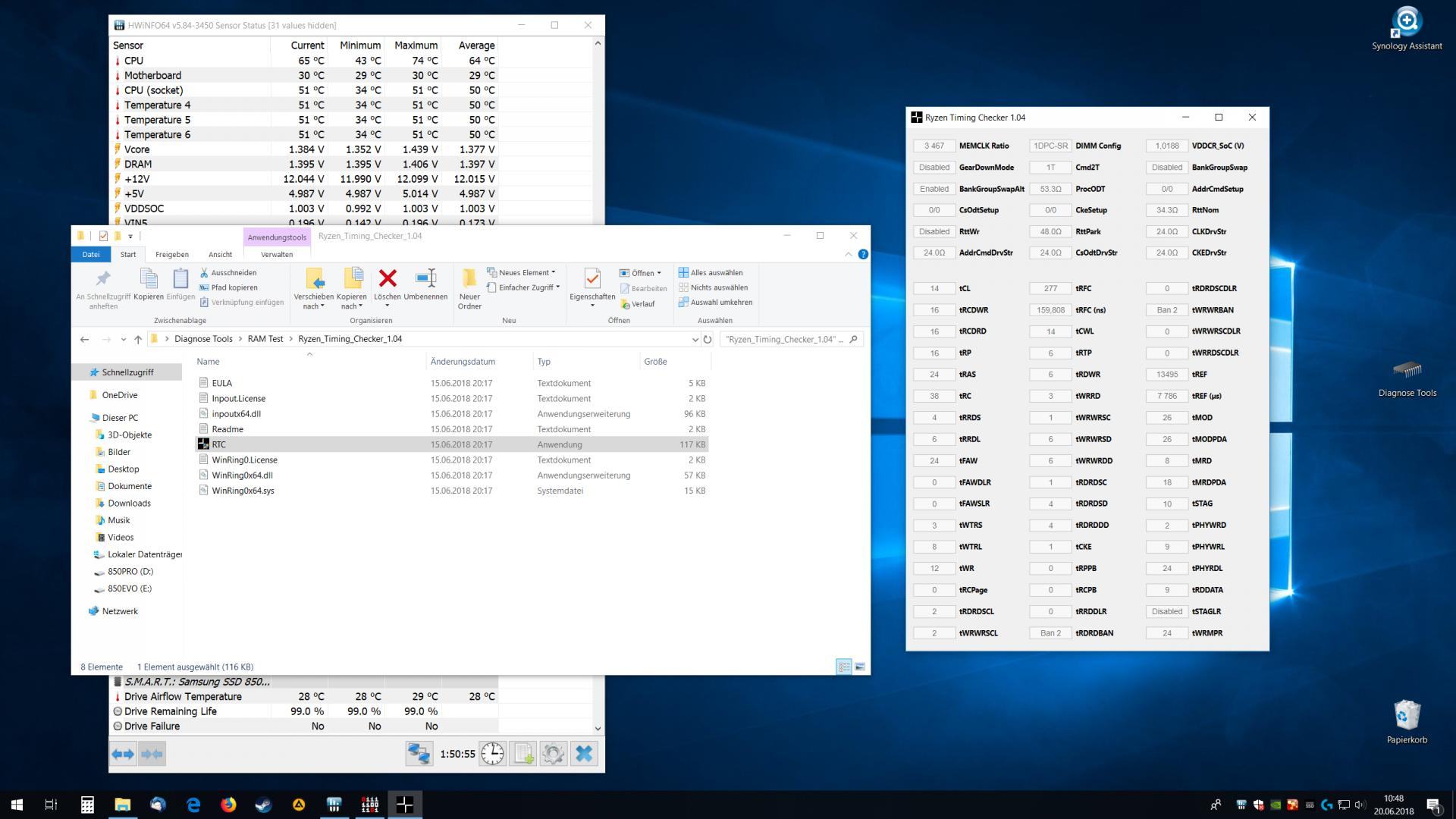Open Verwalten ribbon tab

(x=277, y=255)
